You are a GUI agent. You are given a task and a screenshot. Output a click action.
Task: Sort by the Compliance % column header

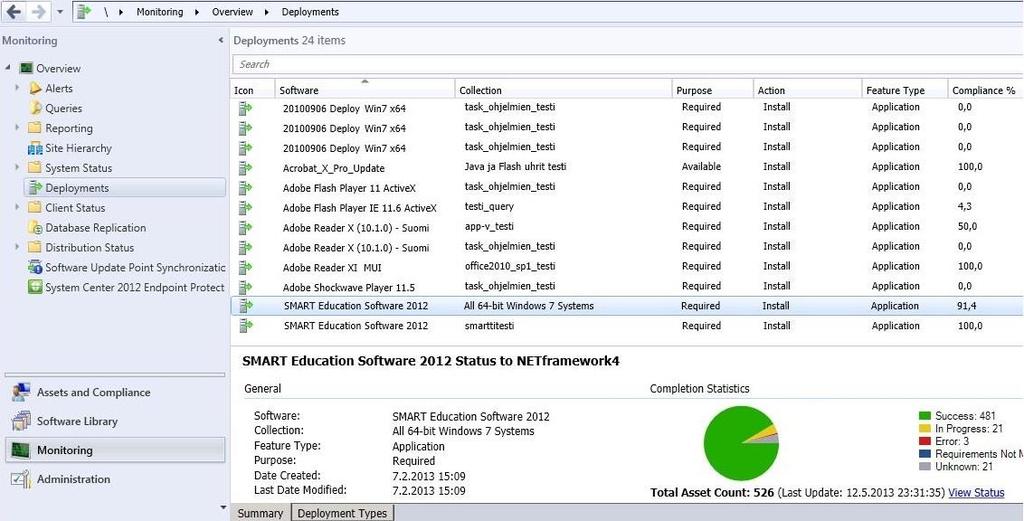[985, 90]
